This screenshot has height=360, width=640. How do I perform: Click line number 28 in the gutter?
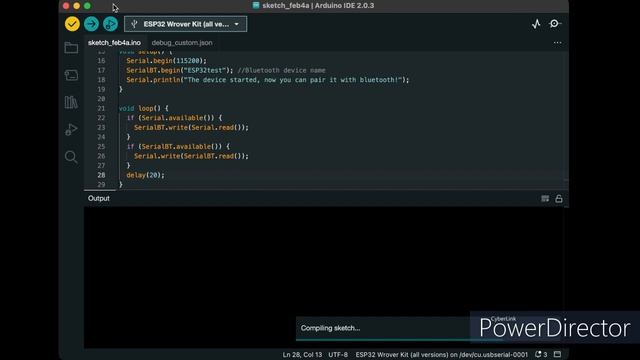(101, 175)
